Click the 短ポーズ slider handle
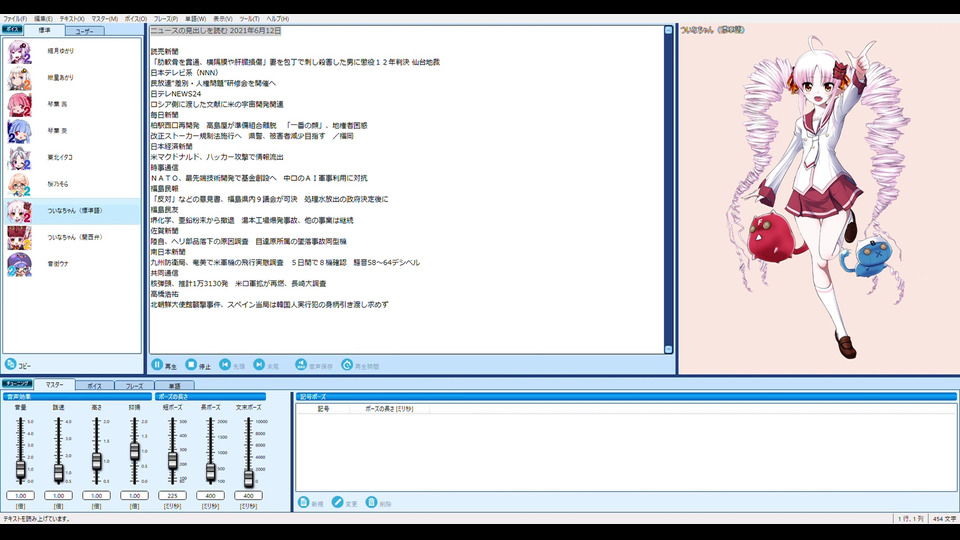 click(x=173, y=460)
